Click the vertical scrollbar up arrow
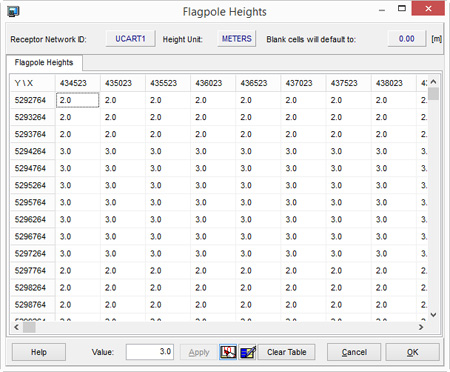450x372 pixels. (x=433, y=82)
